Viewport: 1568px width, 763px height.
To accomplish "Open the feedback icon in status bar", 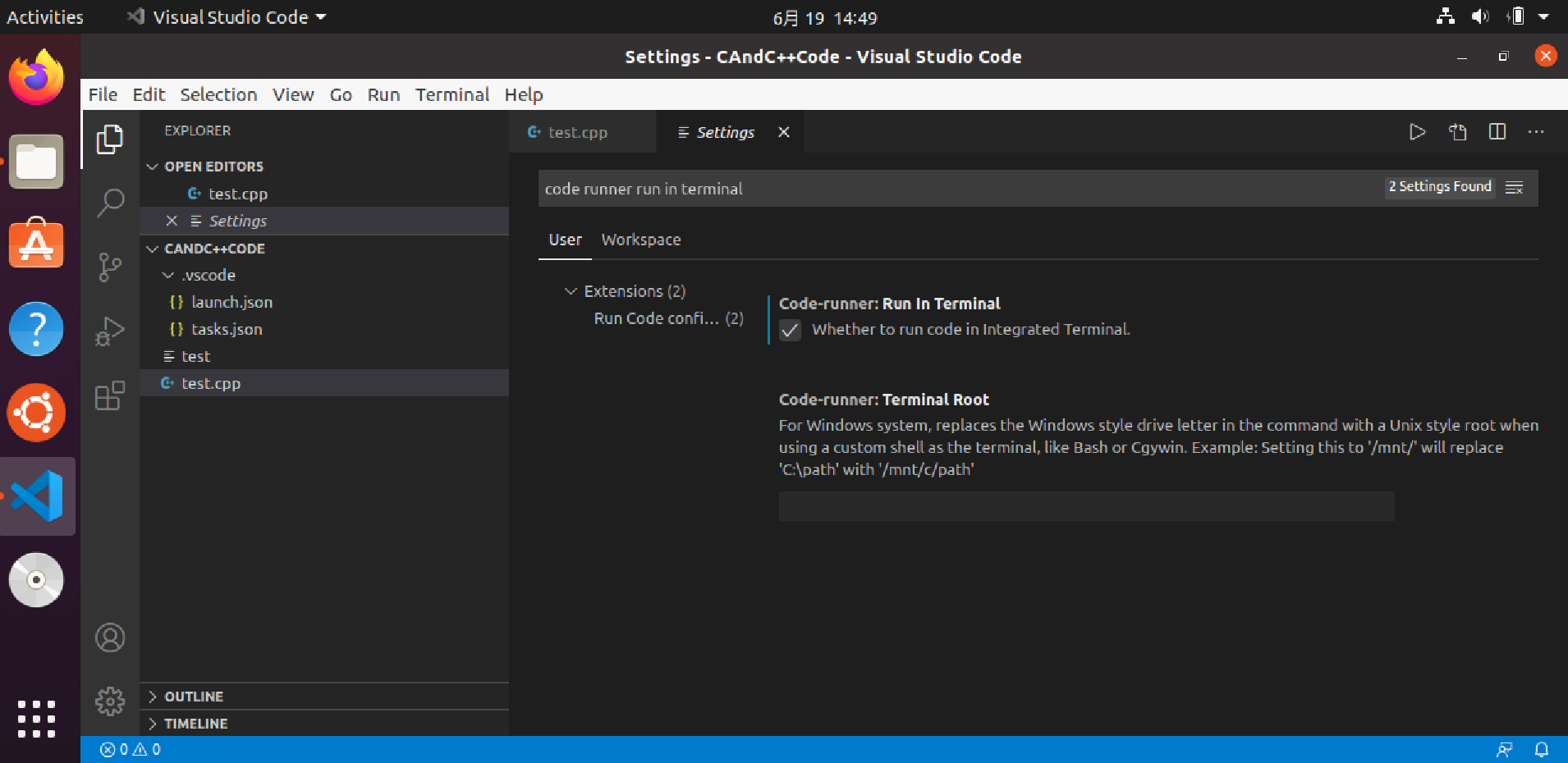I will pos(1504,749).
